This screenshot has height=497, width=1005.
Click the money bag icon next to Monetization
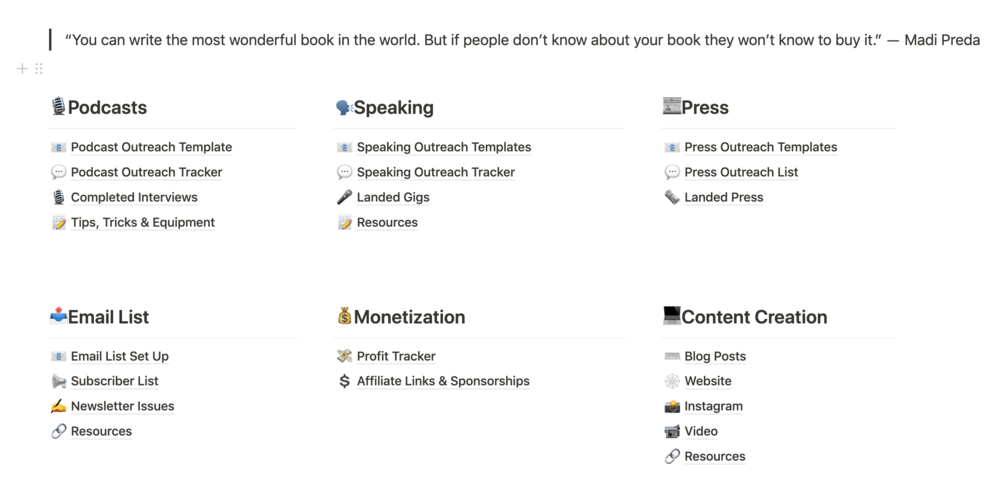pos(344,317)
